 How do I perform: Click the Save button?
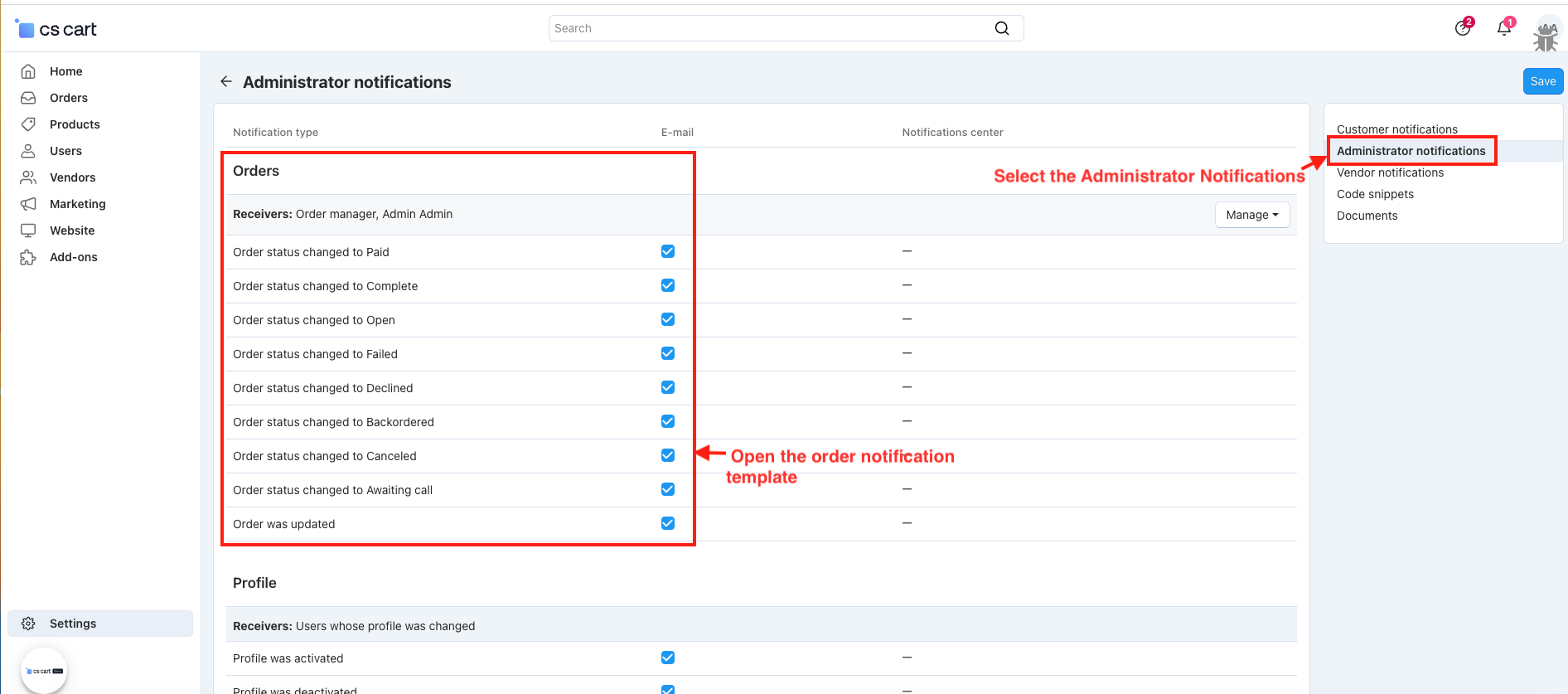coord(1542,81)
